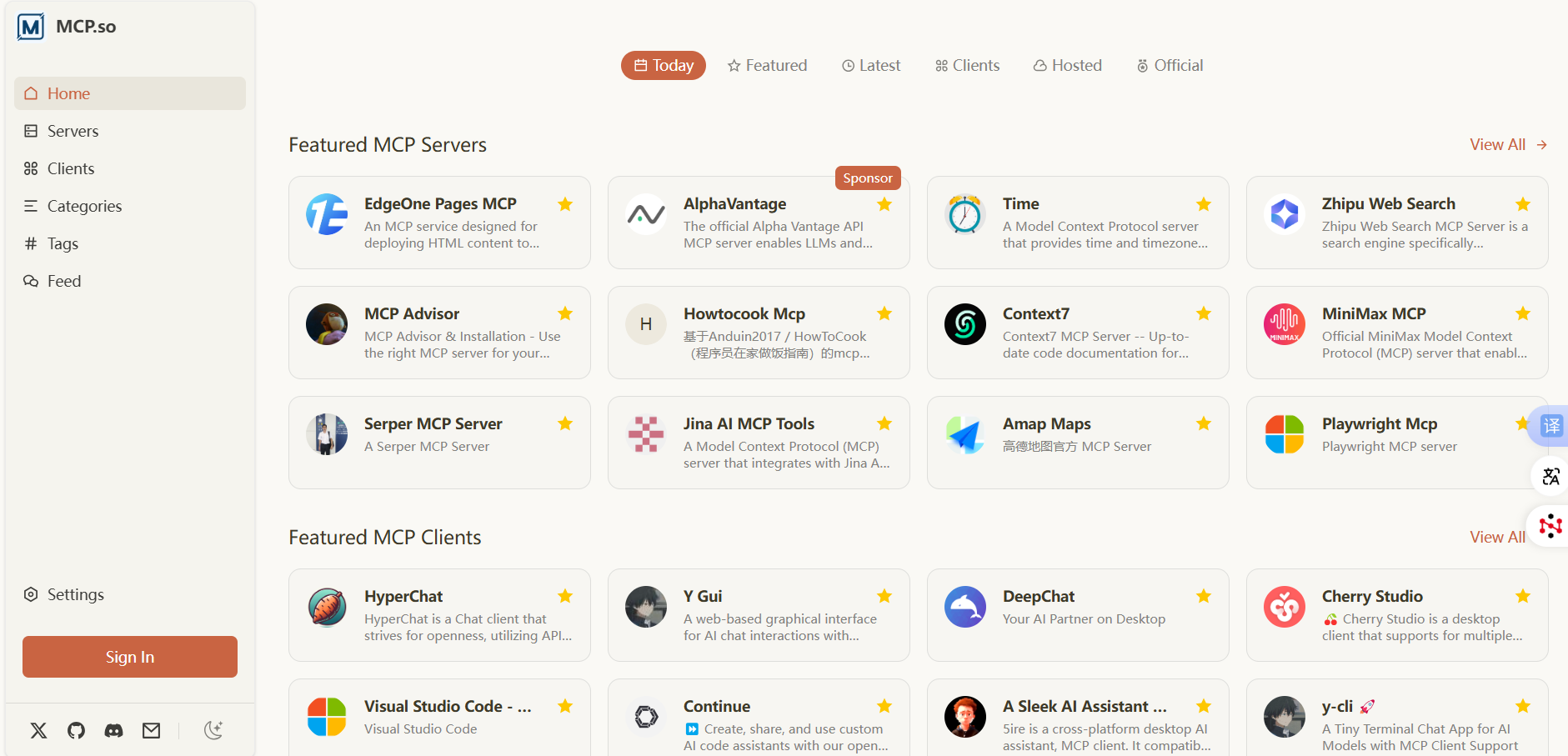Click the HyperChat logo icon
Image resolution: width=1568 pixels, height=756 pixels.
tap(327, 607)
